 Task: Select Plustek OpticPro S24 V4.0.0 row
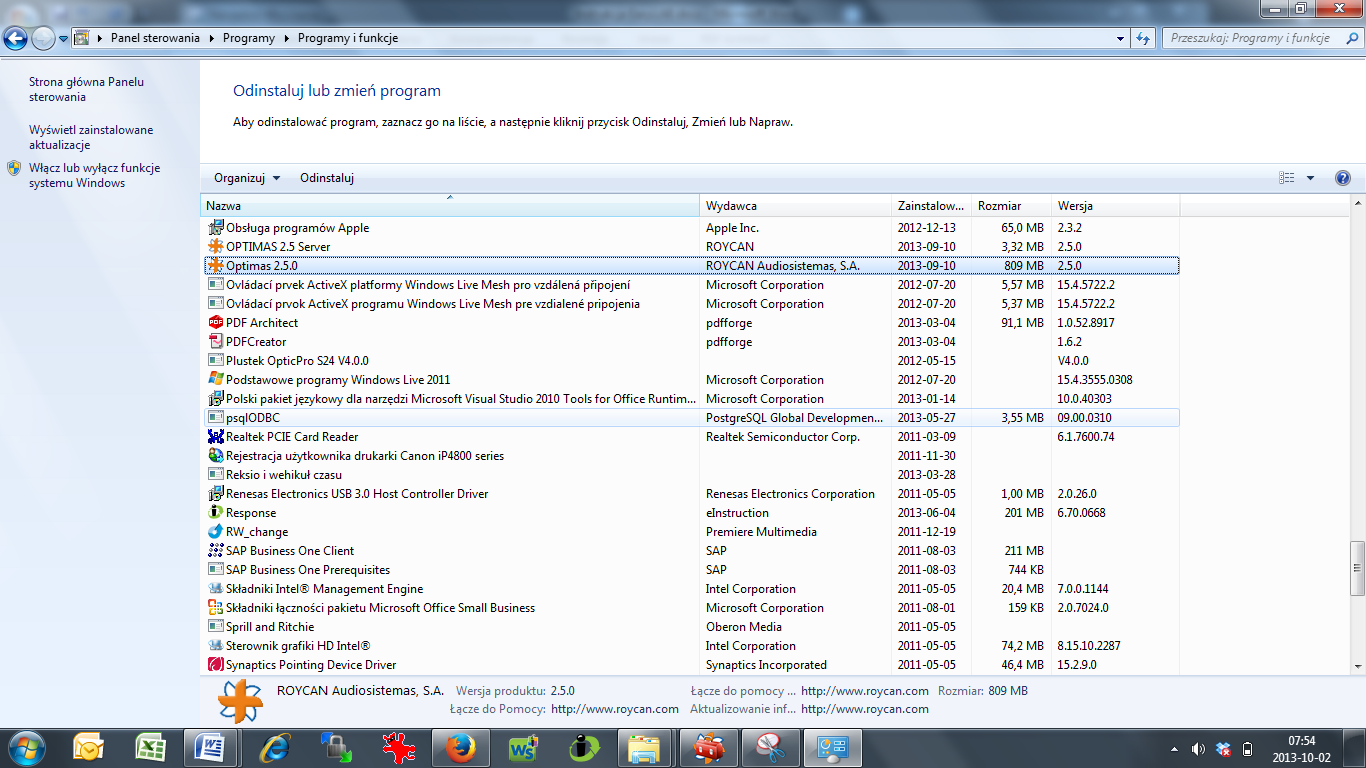pos(691,361)
